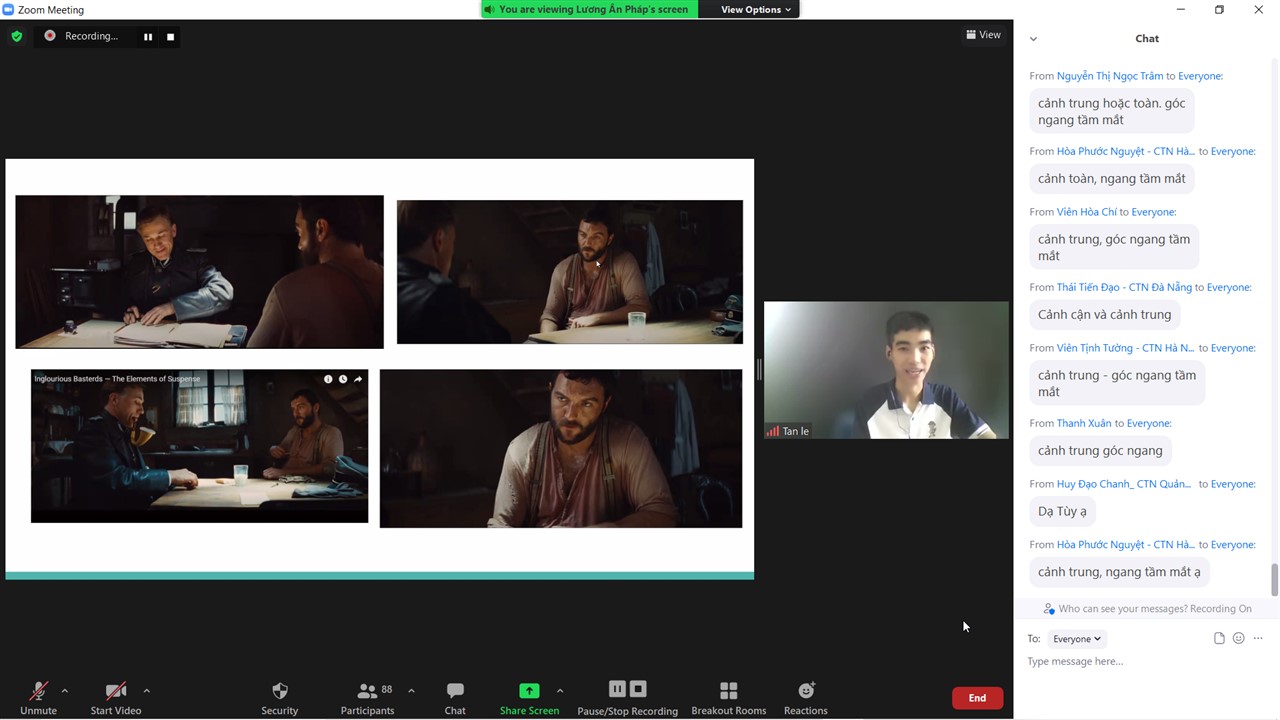Click sender name Viên Hòa Chí
The image size is (1280, 720).
pyautogui.click(x=1087, y=212)
